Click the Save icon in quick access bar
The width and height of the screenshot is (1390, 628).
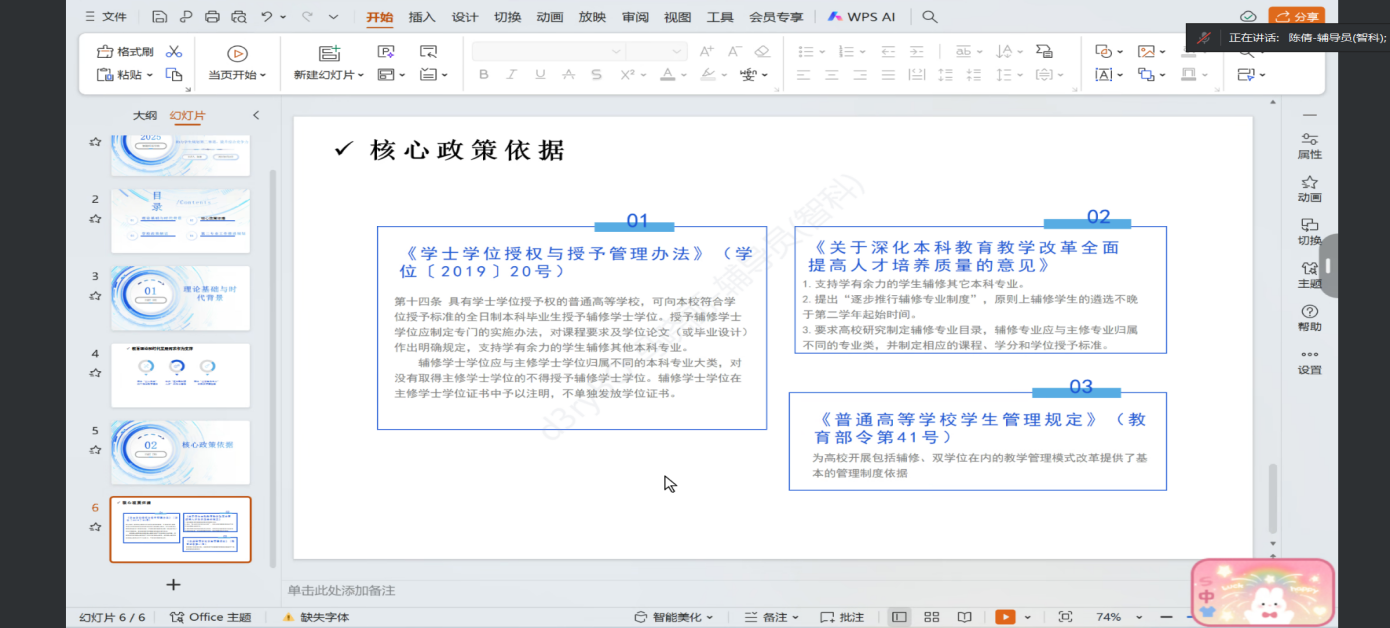160,17
